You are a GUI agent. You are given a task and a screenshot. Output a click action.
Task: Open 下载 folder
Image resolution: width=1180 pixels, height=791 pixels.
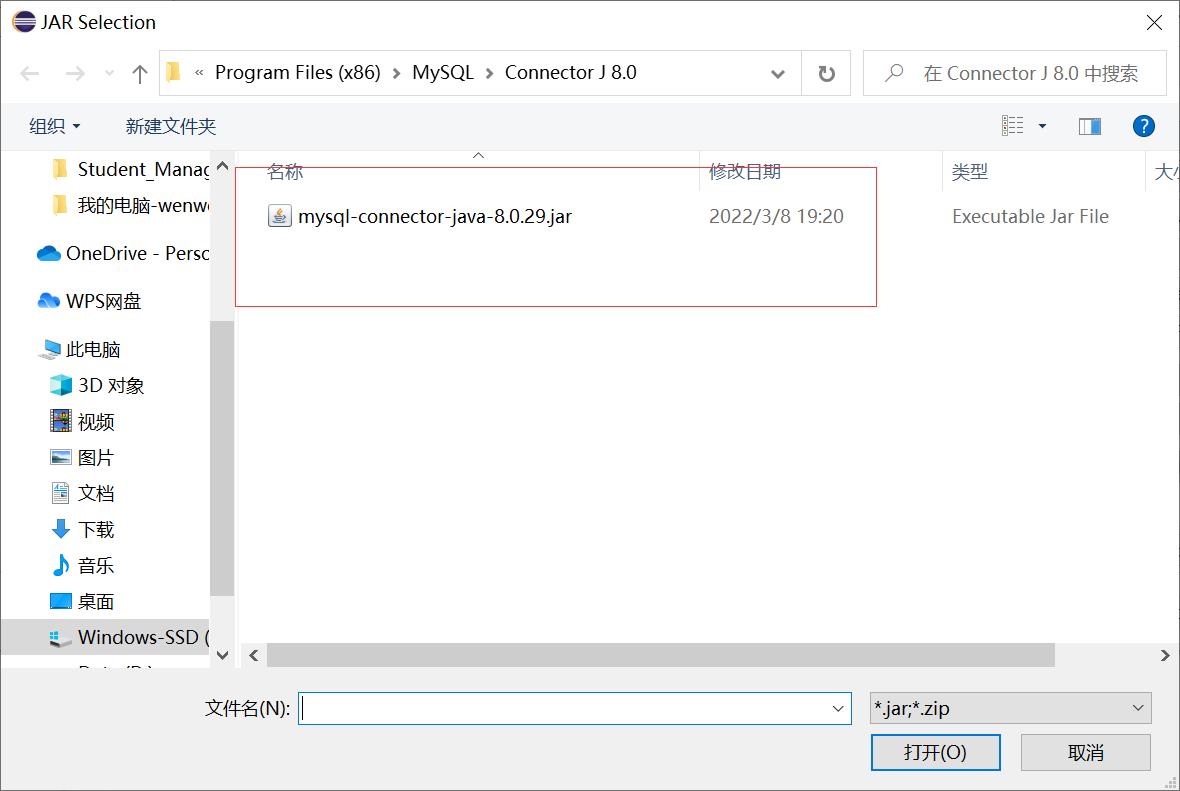(x=82, y=530)
